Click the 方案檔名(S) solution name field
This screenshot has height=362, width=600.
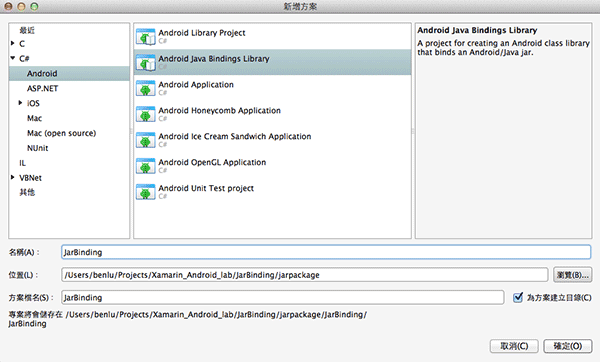point(282,297)
